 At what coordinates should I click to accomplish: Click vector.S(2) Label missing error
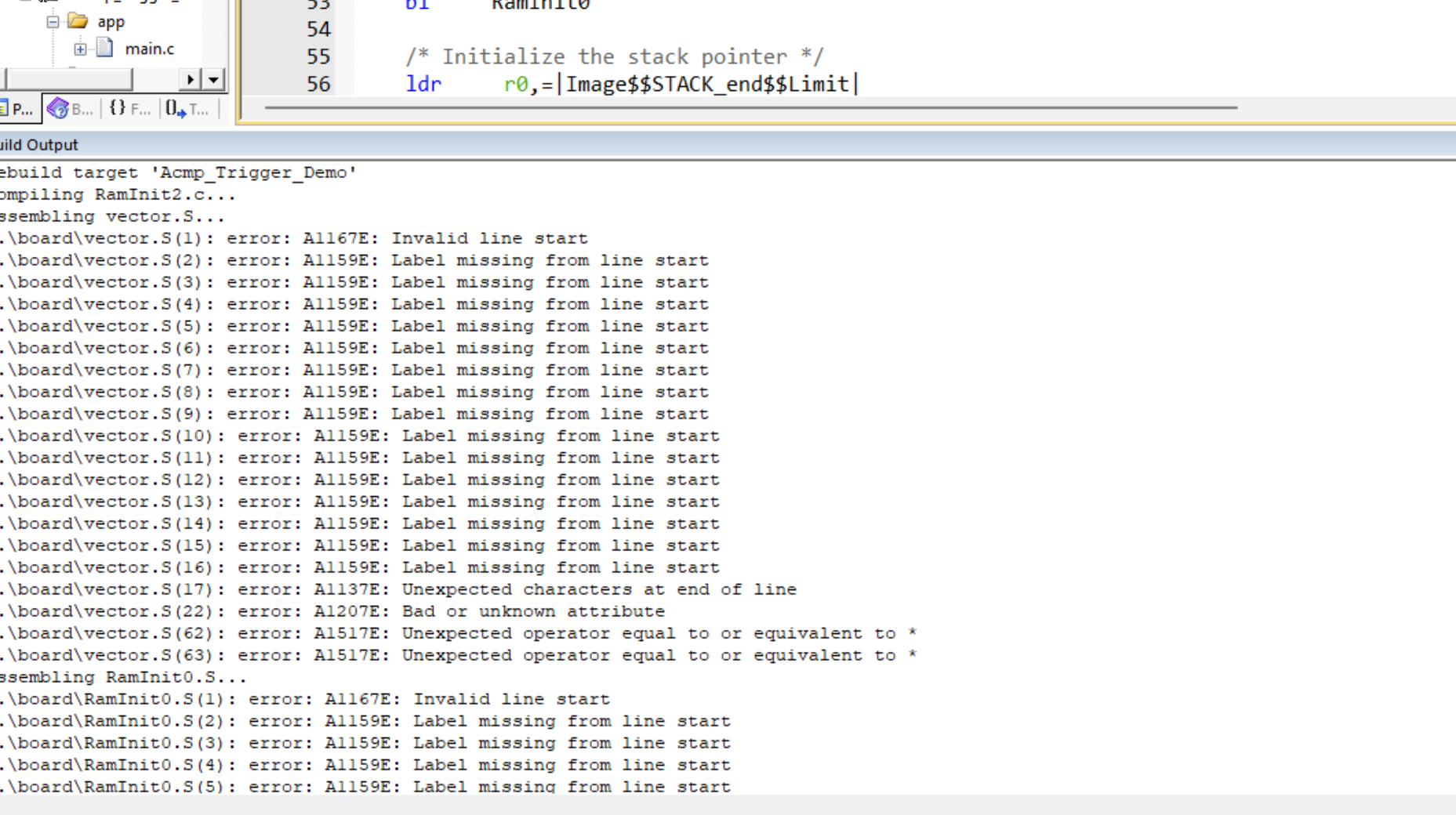coord(354,260)
